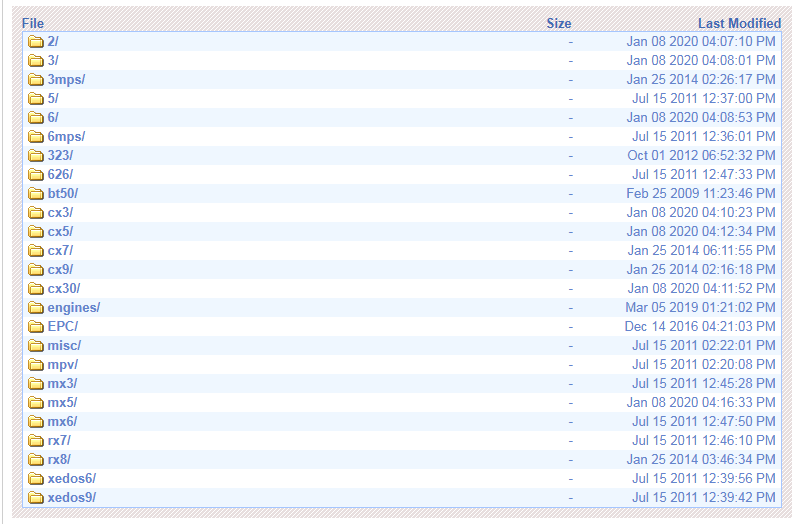This screenshot has width=798, height=524.
Task: Click date 'Oct 01 2012 06:52:32 PM'
Action: pyautogui.click(x=701, y=156)
